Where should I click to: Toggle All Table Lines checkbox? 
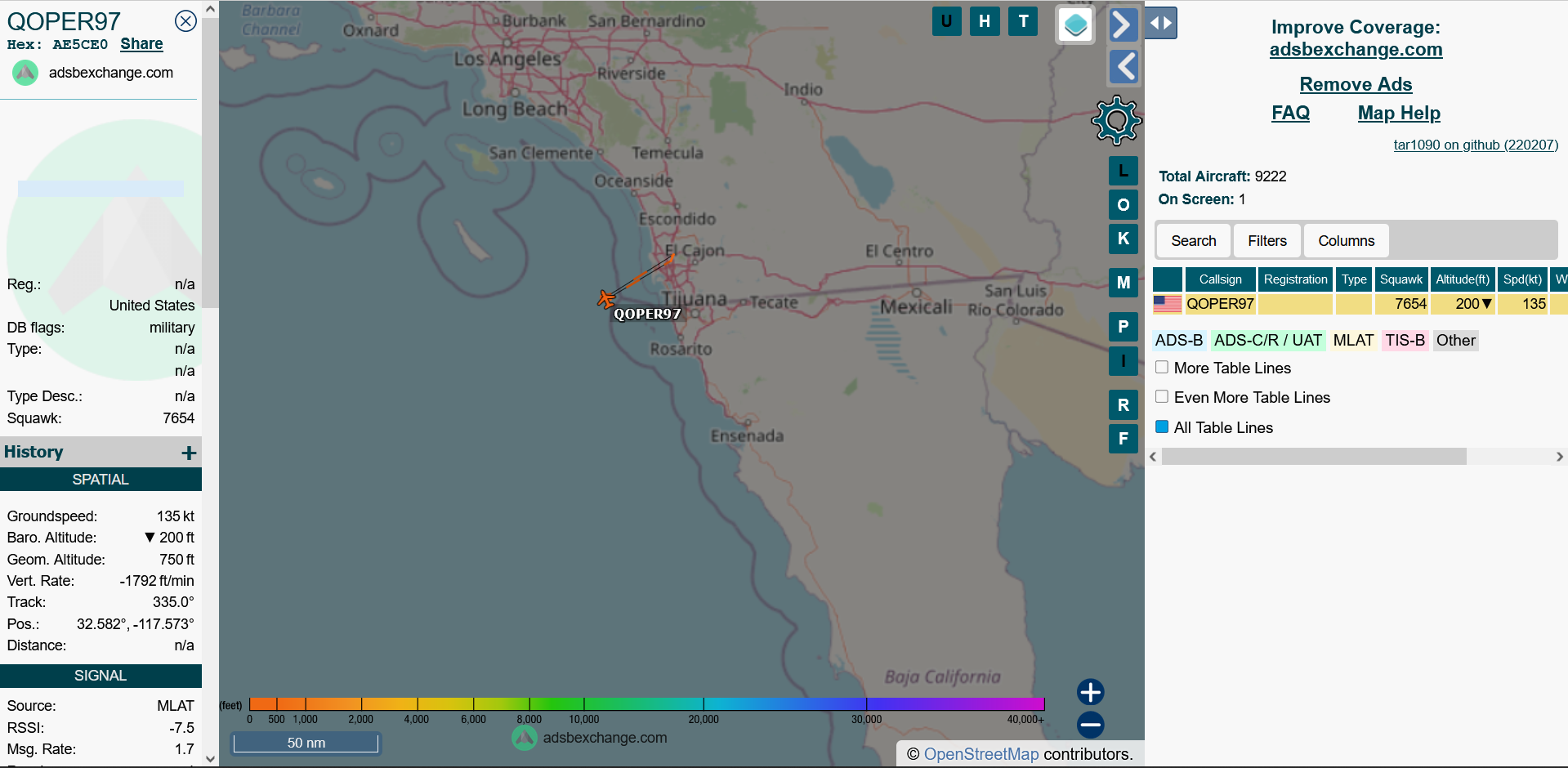[x=1162, y=427]
